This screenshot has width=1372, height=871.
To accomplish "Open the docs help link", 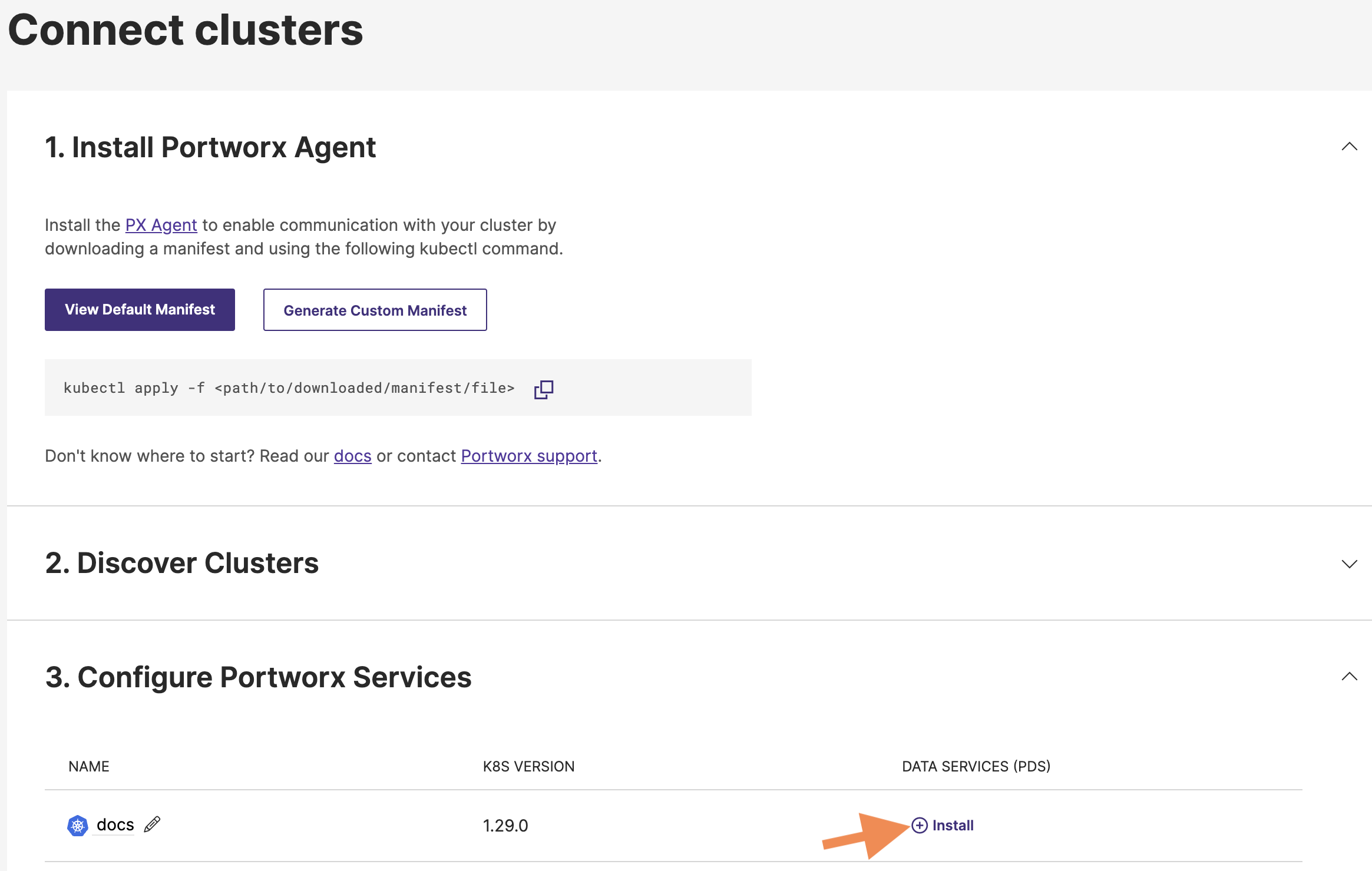I will [x=352, y=456].
